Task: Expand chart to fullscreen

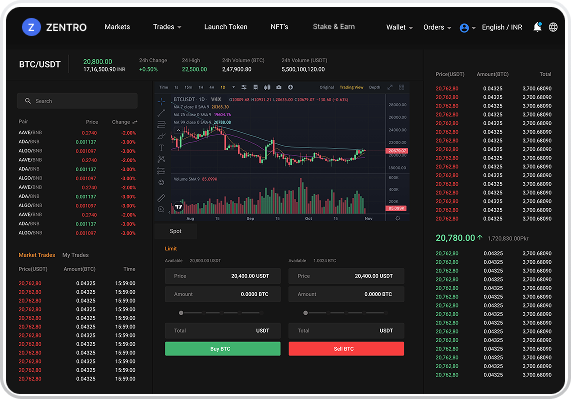Action: point(390,87)
